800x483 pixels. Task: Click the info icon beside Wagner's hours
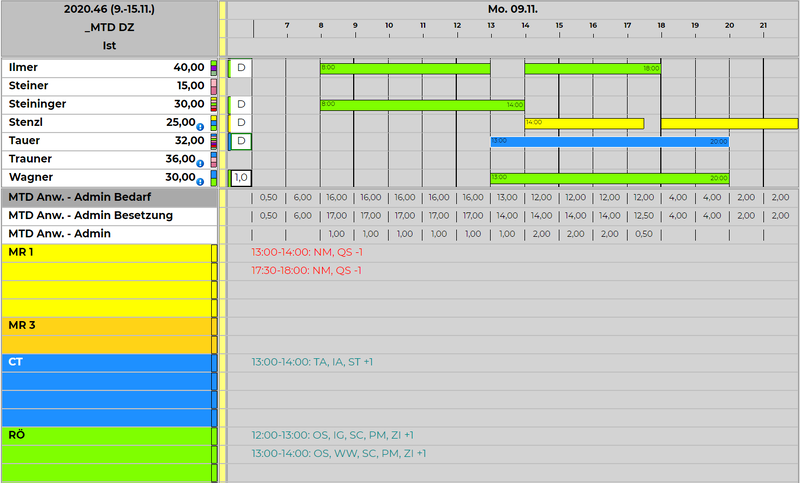click(201, 181)
